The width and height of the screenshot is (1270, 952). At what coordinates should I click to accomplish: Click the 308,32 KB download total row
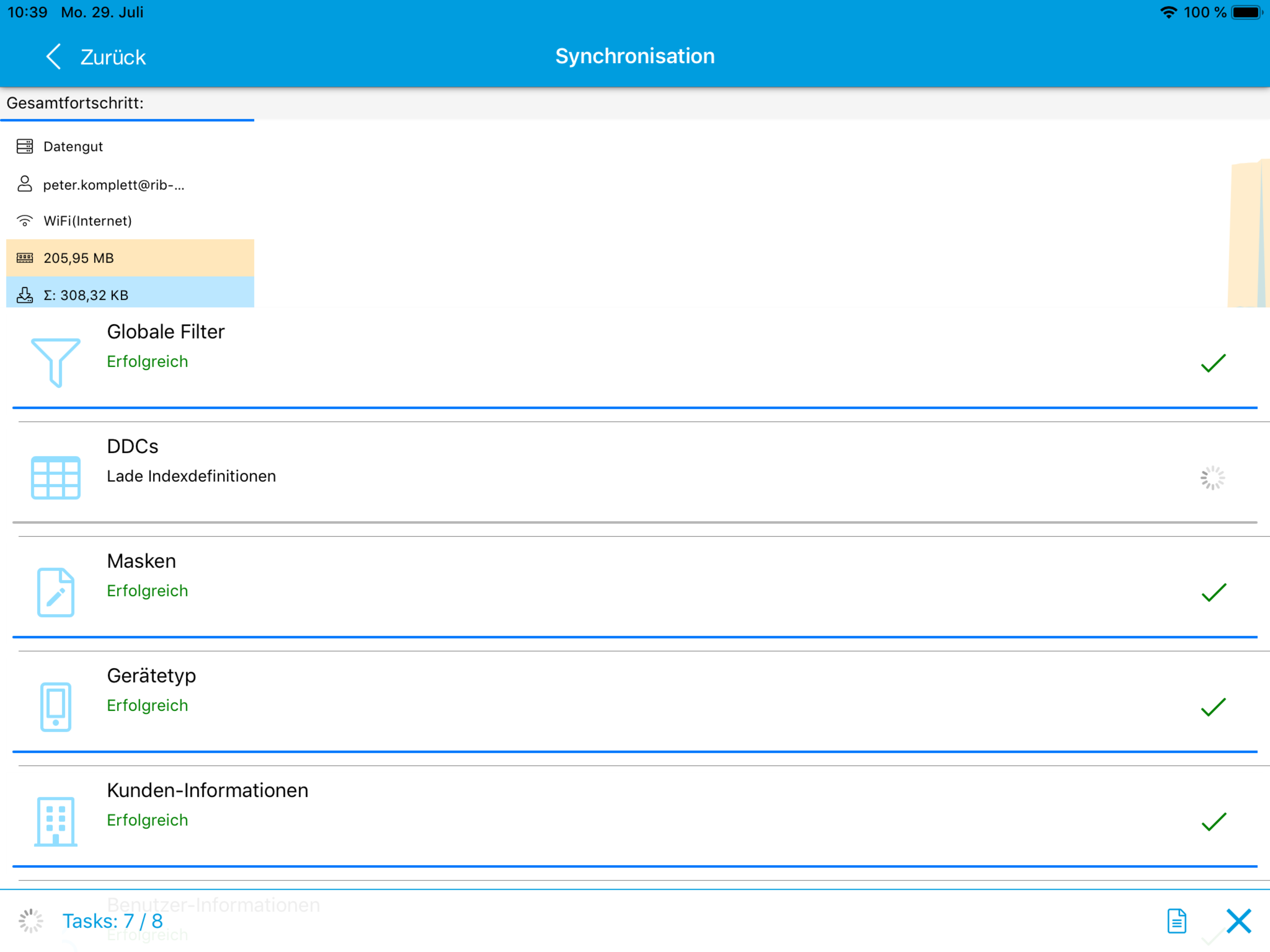(130, 295)
